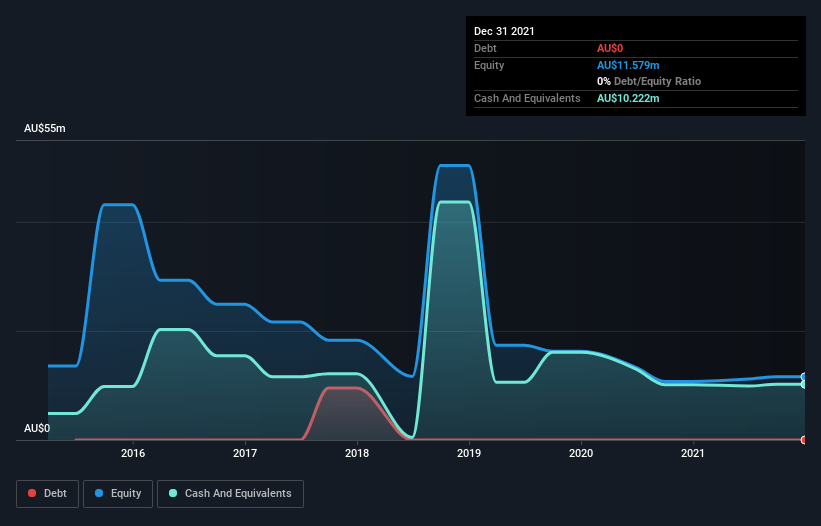Click the 2018 x-axis label
The image size is (821, 526).
357,453
